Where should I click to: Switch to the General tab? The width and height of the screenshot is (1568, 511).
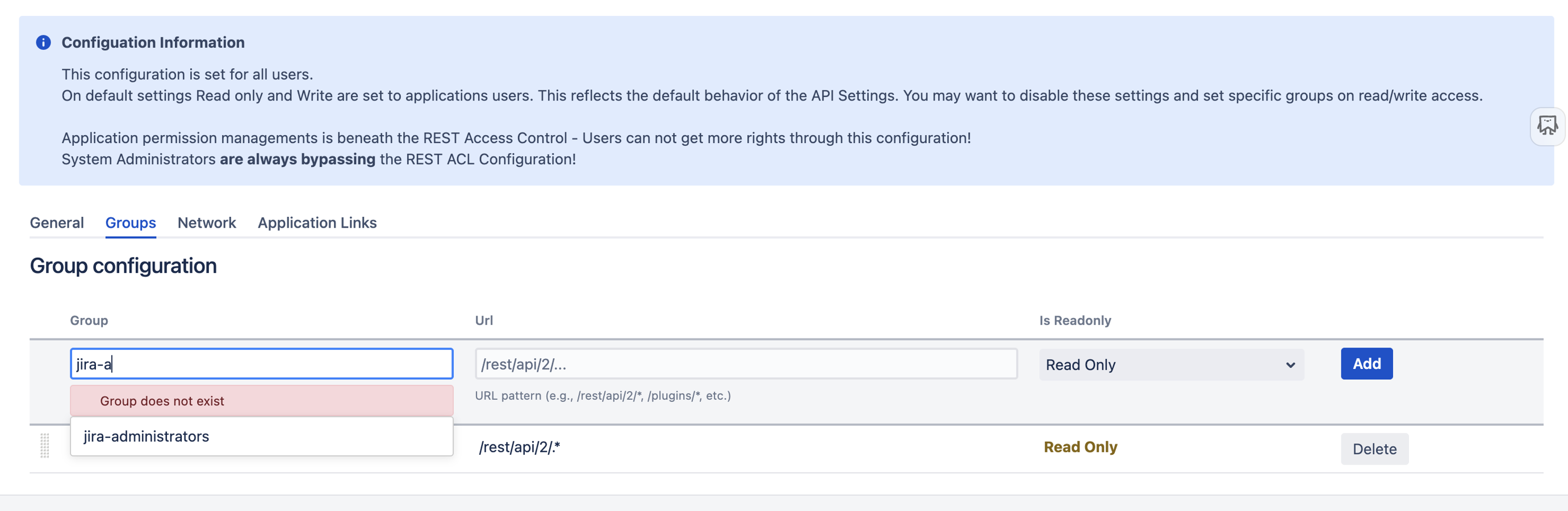[57, 223]
